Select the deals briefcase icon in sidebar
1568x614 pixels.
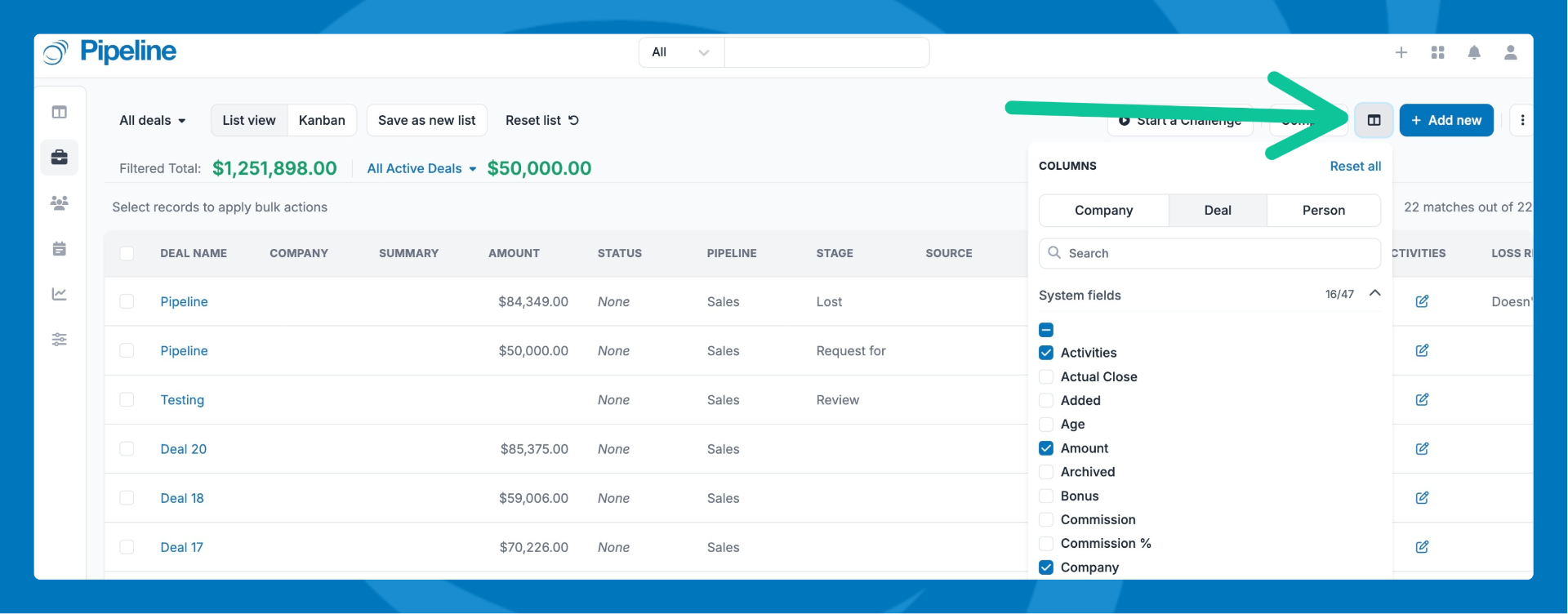tap(60, 157)
